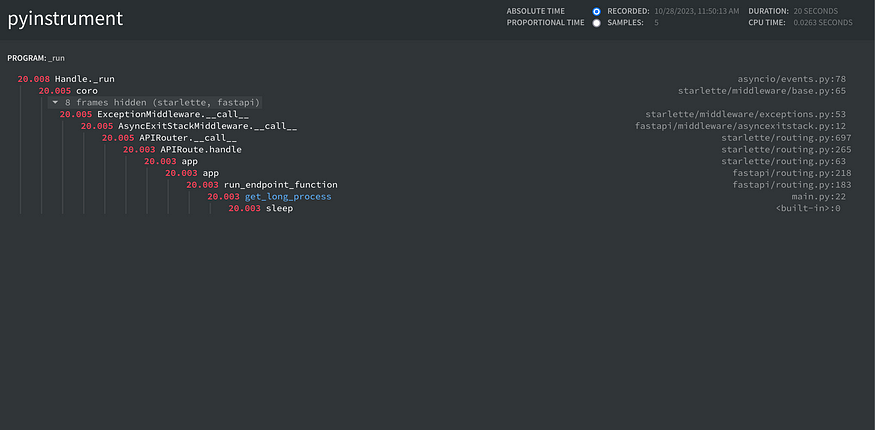
Task: Click the Duration 20 SECONDS value
Action: point(815,11)
